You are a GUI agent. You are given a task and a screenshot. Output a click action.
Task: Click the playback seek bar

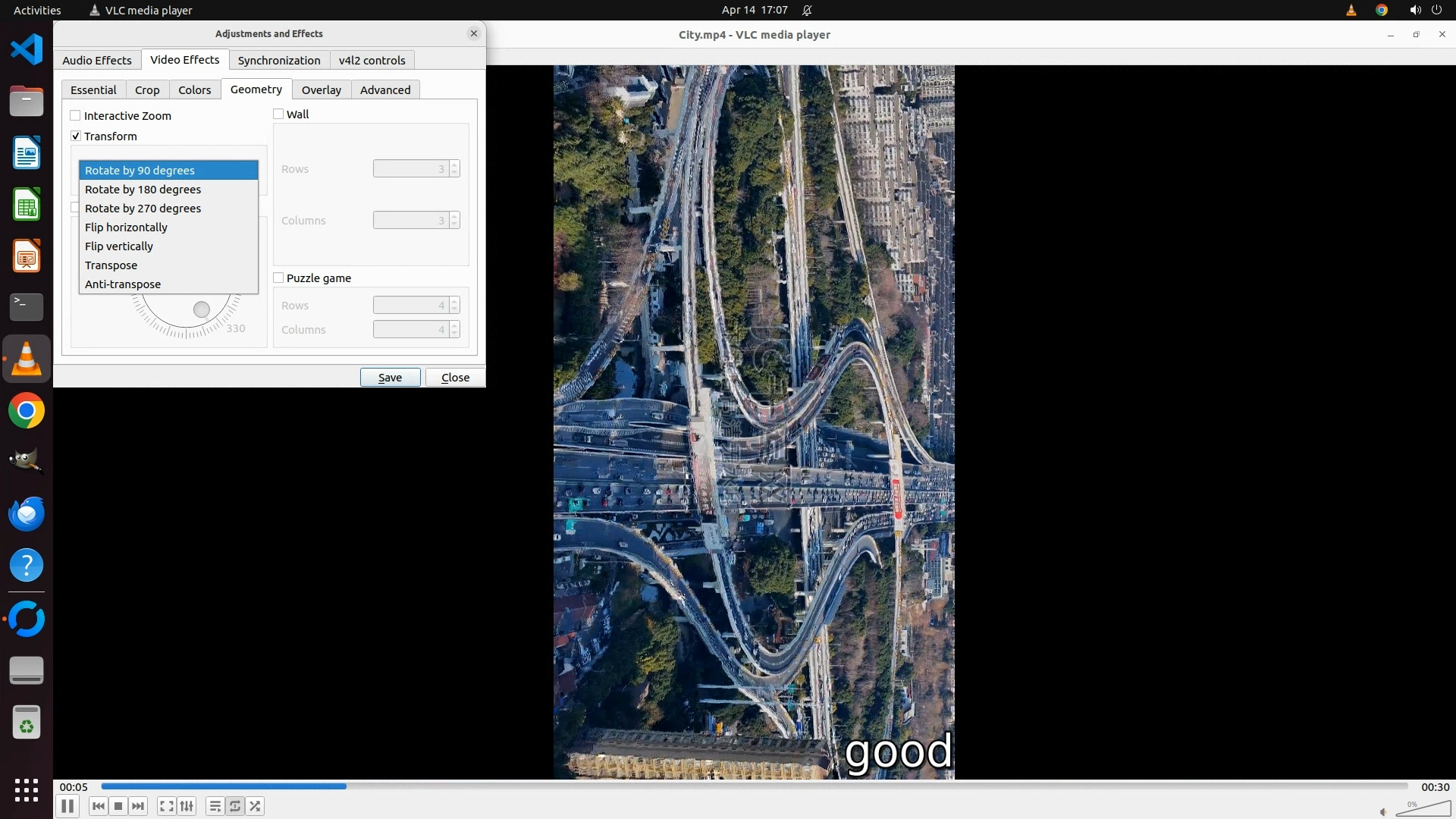[x=755, y=786]
